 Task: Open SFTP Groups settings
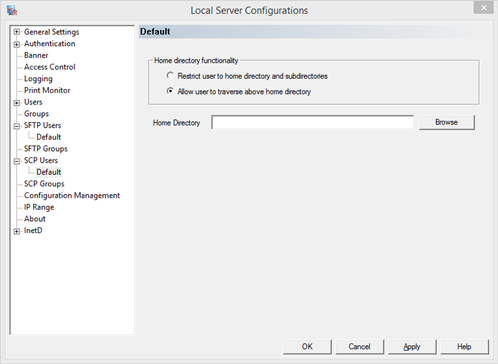(x=46, y=149)
